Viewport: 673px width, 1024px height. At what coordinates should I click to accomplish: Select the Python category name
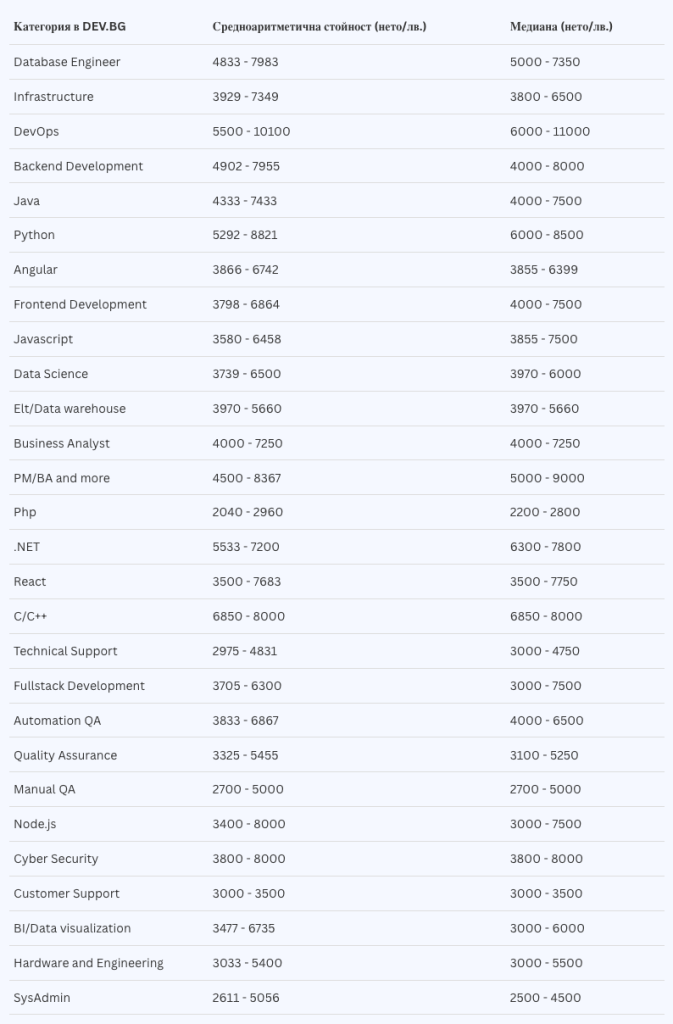(x=34, y=235)
